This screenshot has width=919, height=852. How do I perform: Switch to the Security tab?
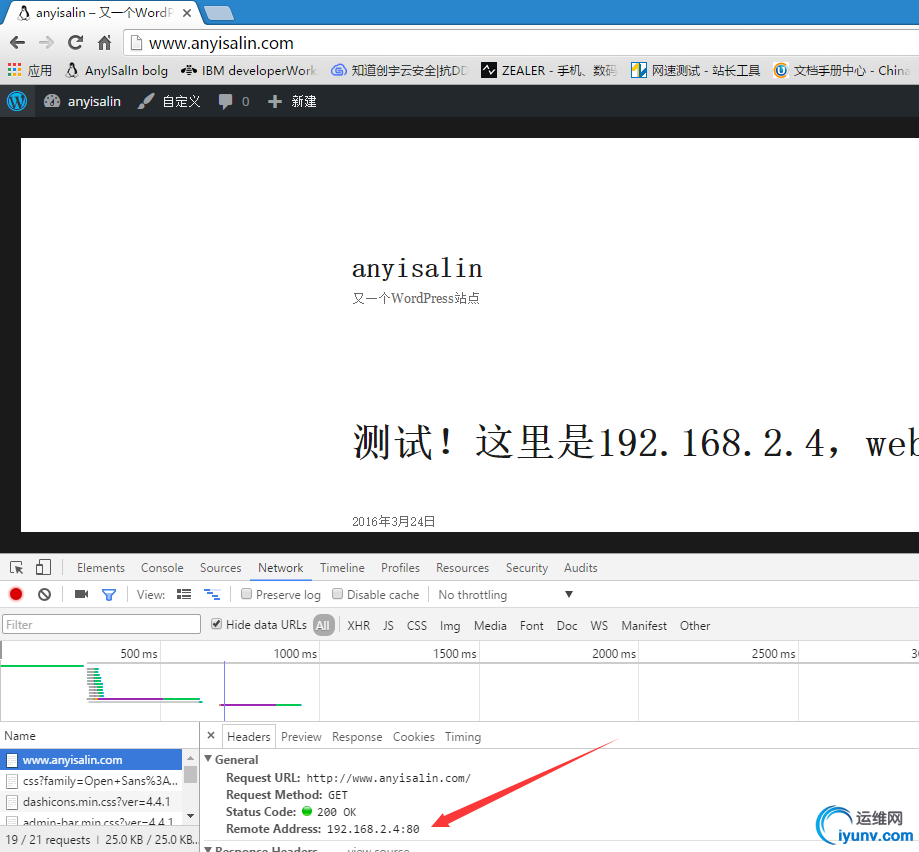527,568
